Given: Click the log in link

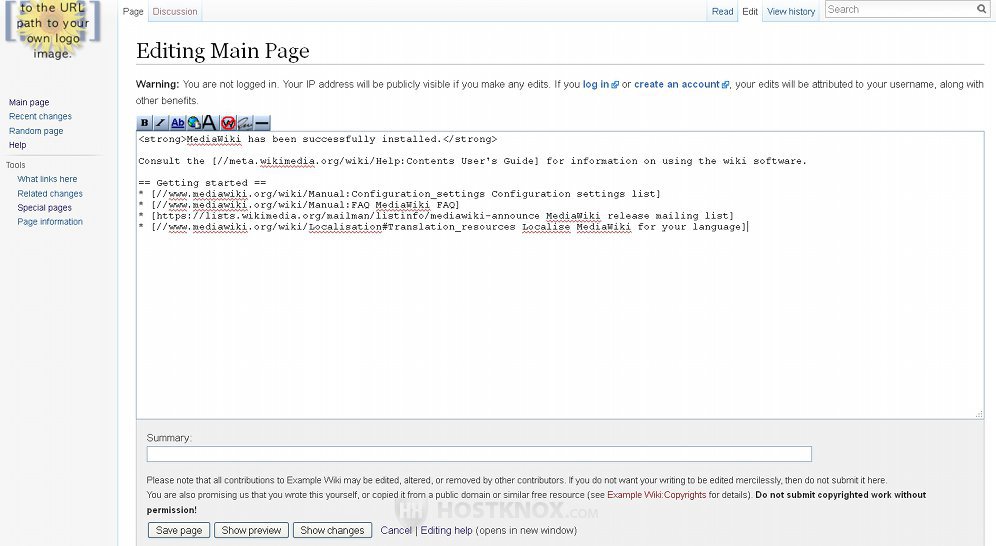Looking at the screenshot, I should click(x=596, y=84).
